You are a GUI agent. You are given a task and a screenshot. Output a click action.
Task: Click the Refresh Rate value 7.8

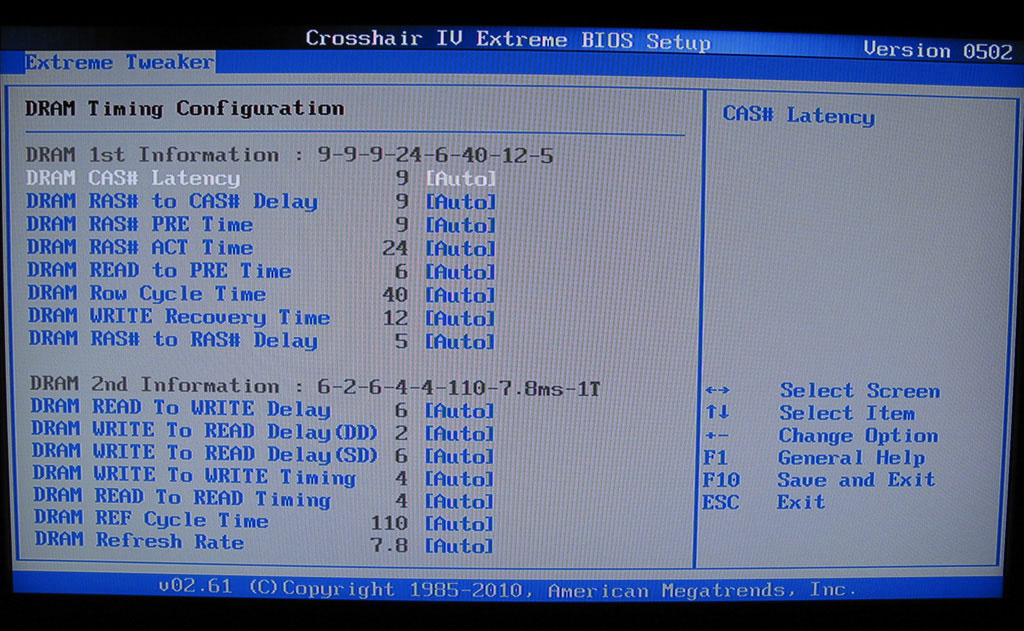(389, 545)
